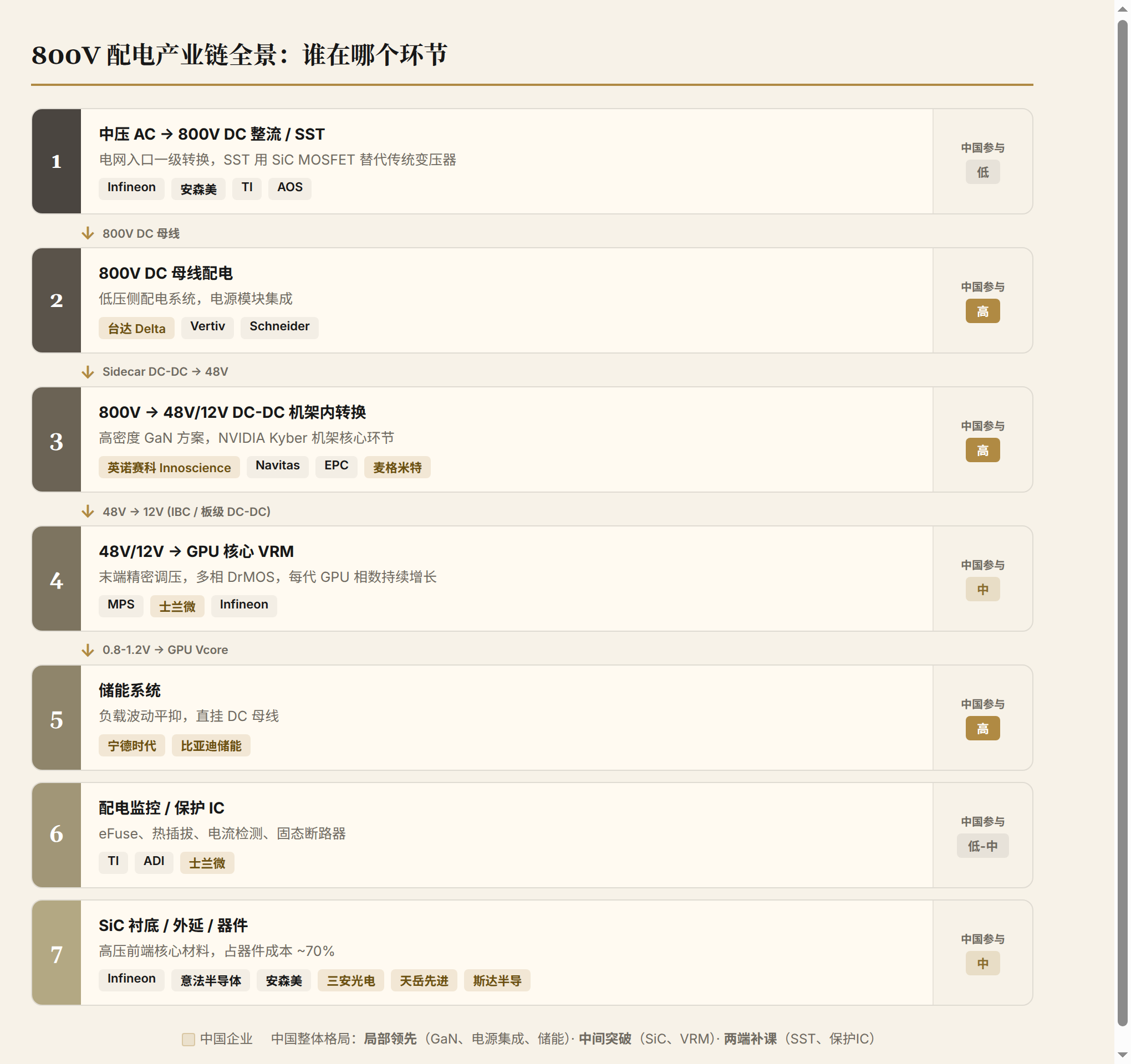
Task: Click the EPC tag
Action: pyautogui.click(x=336, y=467)
